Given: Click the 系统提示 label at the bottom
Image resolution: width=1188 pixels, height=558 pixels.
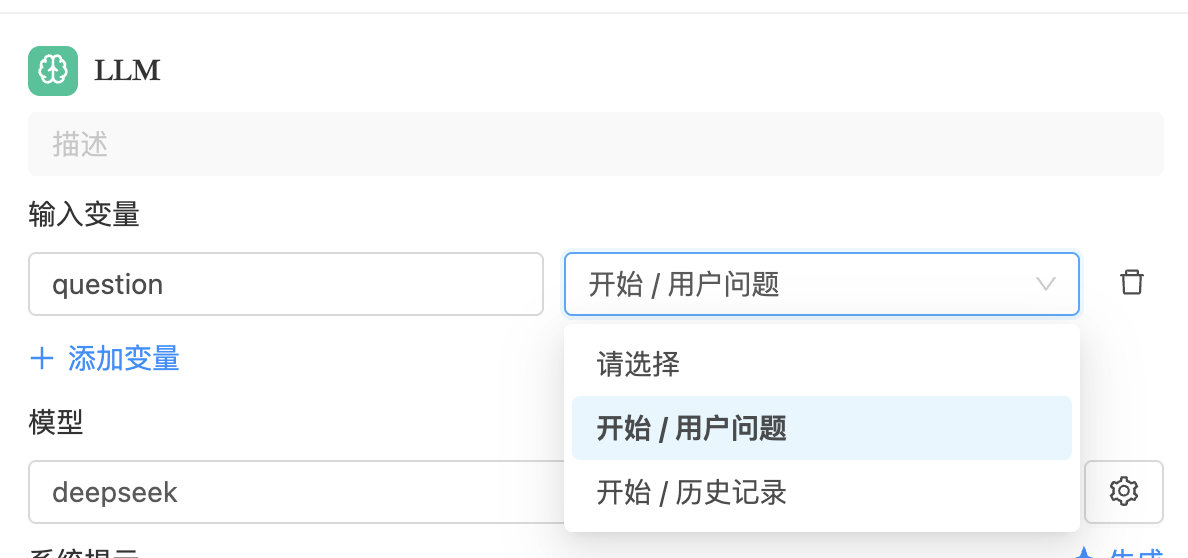Looking at the screenshot, I should coord(84,553).
